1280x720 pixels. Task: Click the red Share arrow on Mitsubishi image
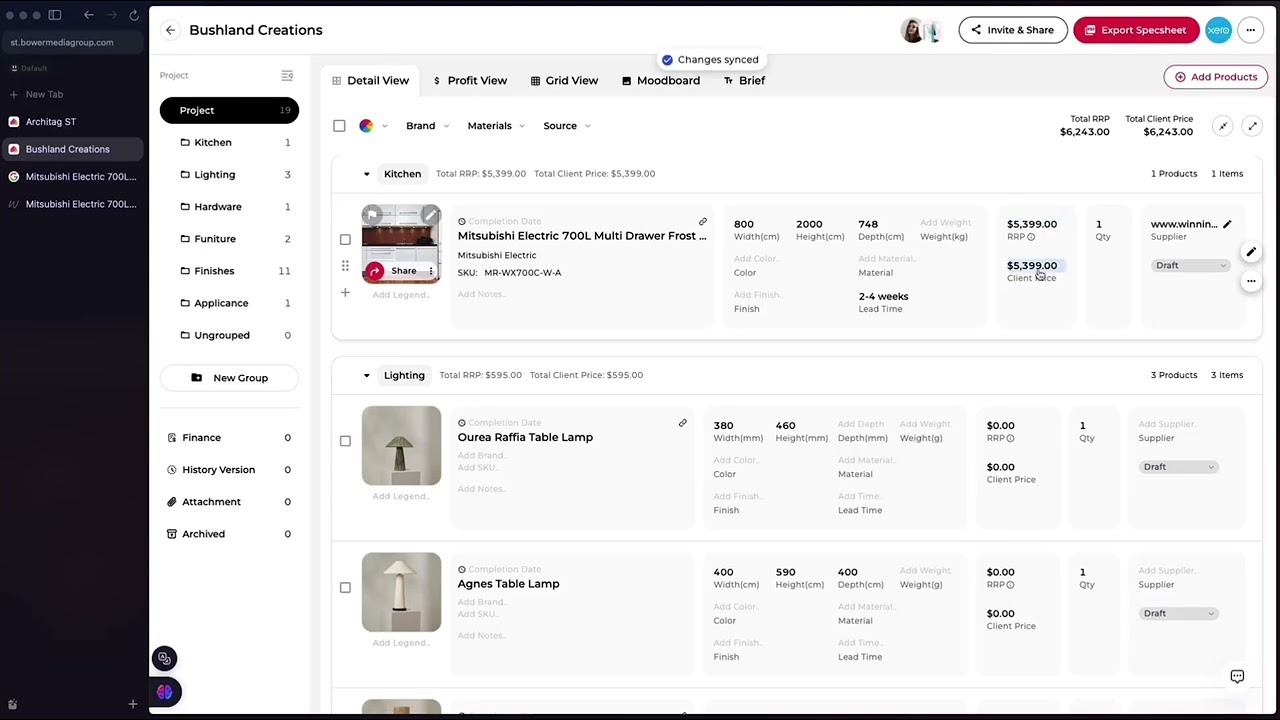click(374, 271)
